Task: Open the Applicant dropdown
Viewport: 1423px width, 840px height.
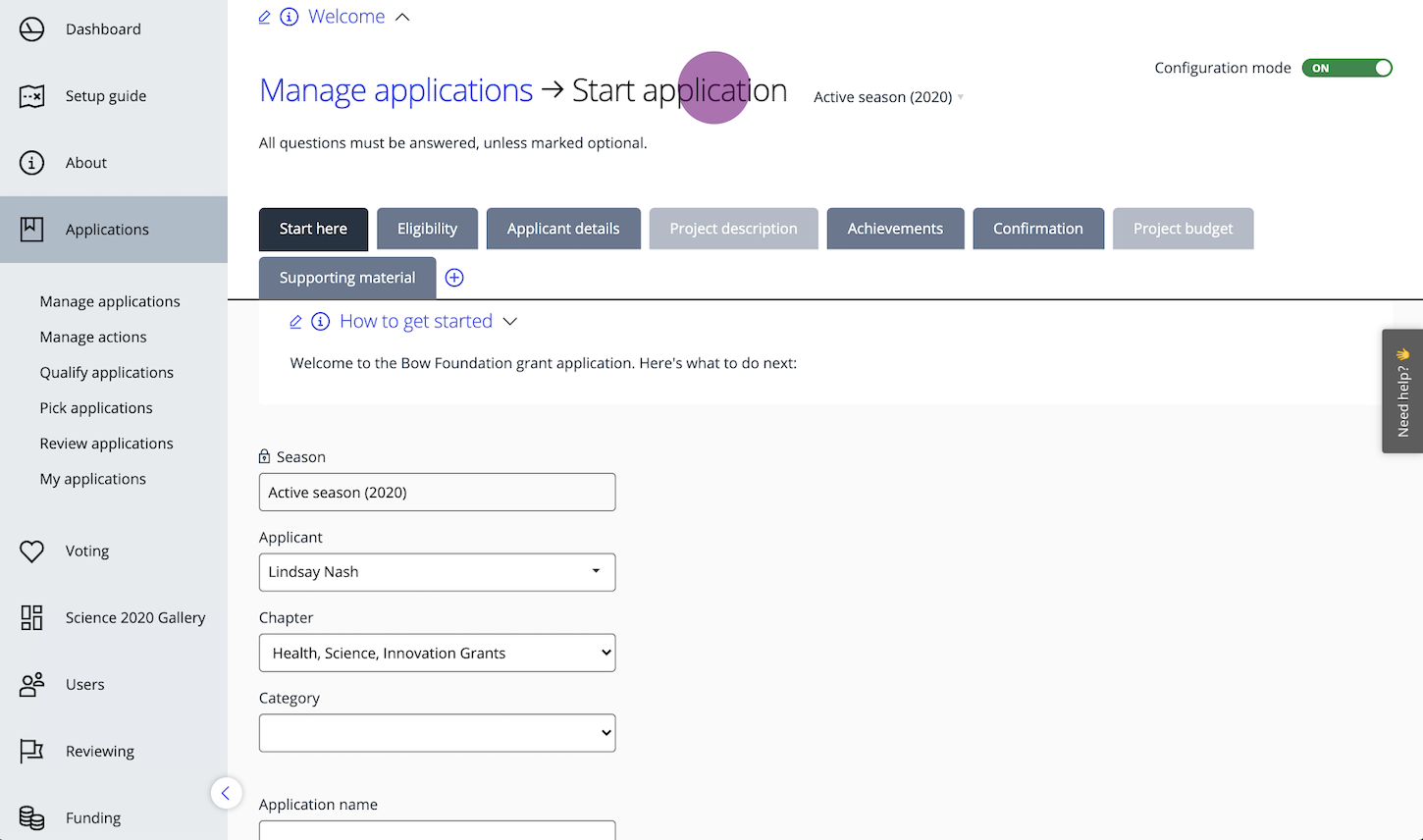Action: point(437,572)
